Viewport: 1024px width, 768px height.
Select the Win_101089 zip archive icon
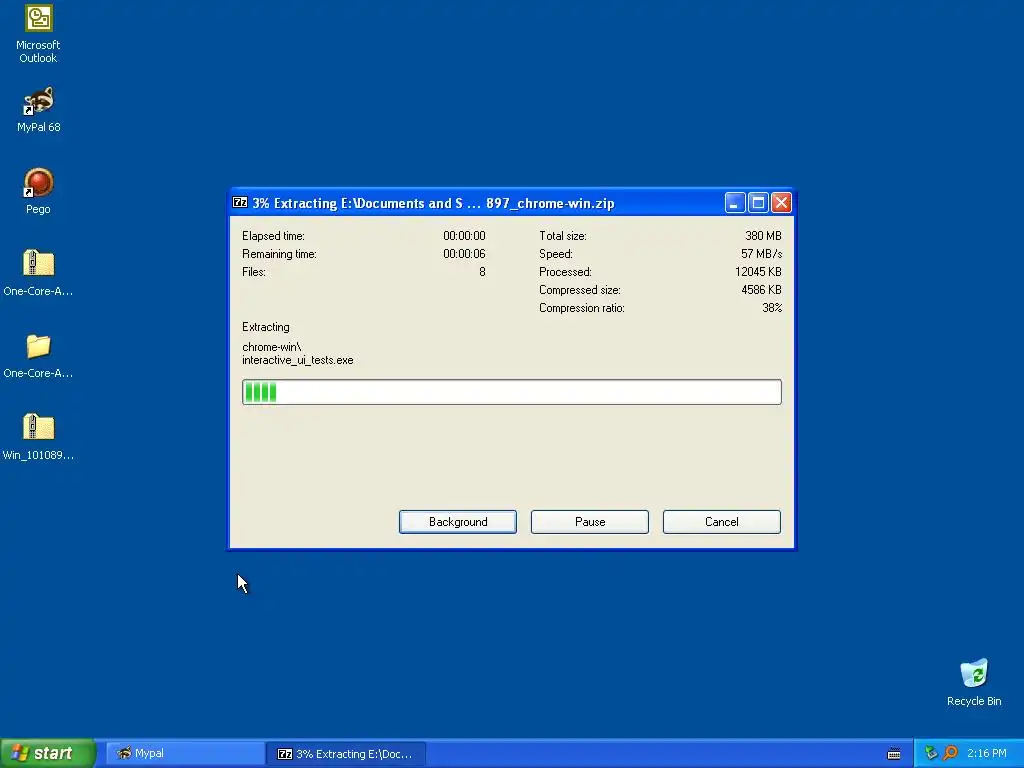[38, 437]
